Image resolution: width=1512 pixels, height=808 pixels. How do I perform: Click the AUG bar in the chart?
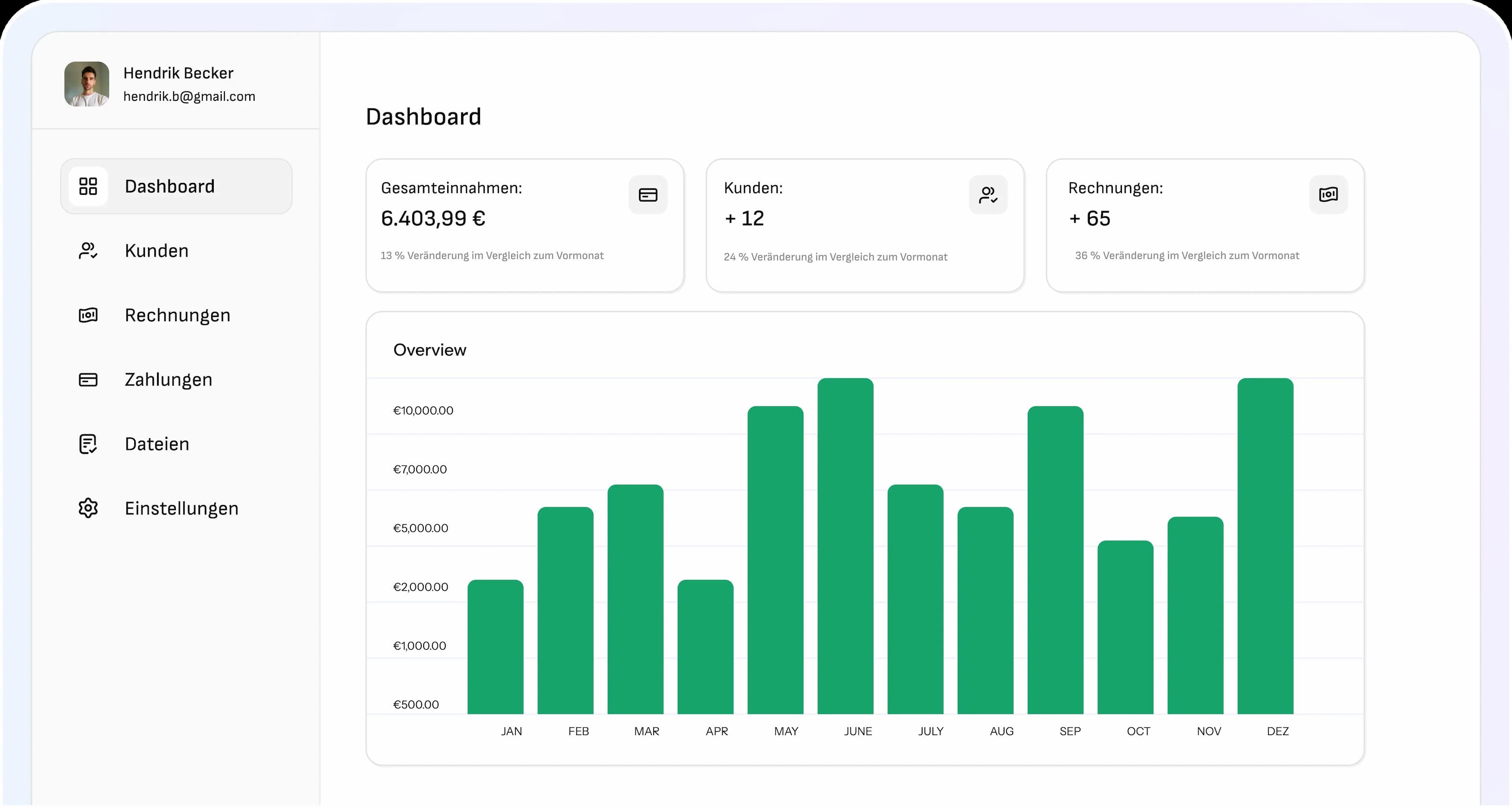tap(986, 610)
